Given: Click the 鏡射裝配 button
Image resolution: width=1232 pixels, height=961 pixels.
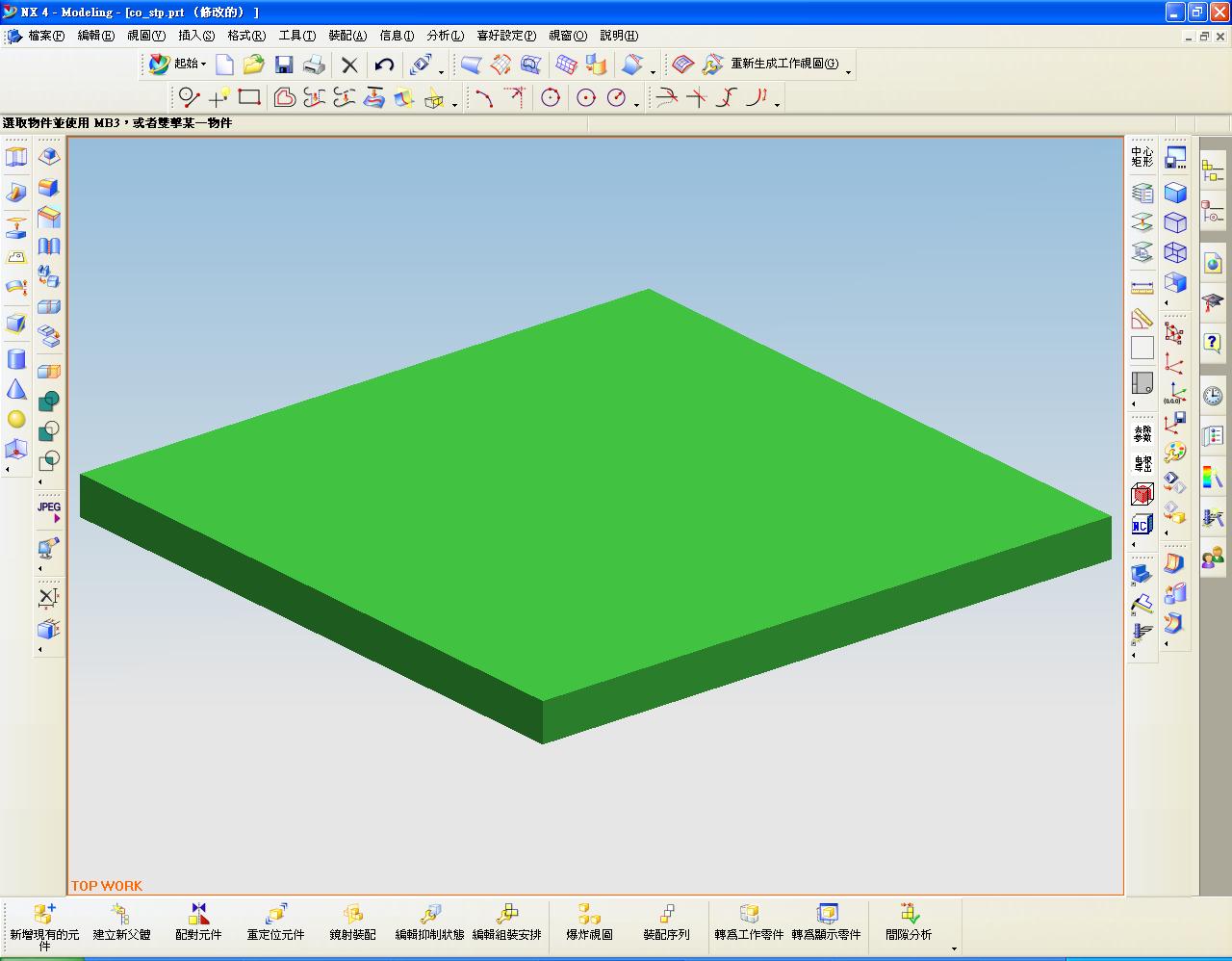Looking at the screenshot, I should pyautogui.click(x=352, y=922).
